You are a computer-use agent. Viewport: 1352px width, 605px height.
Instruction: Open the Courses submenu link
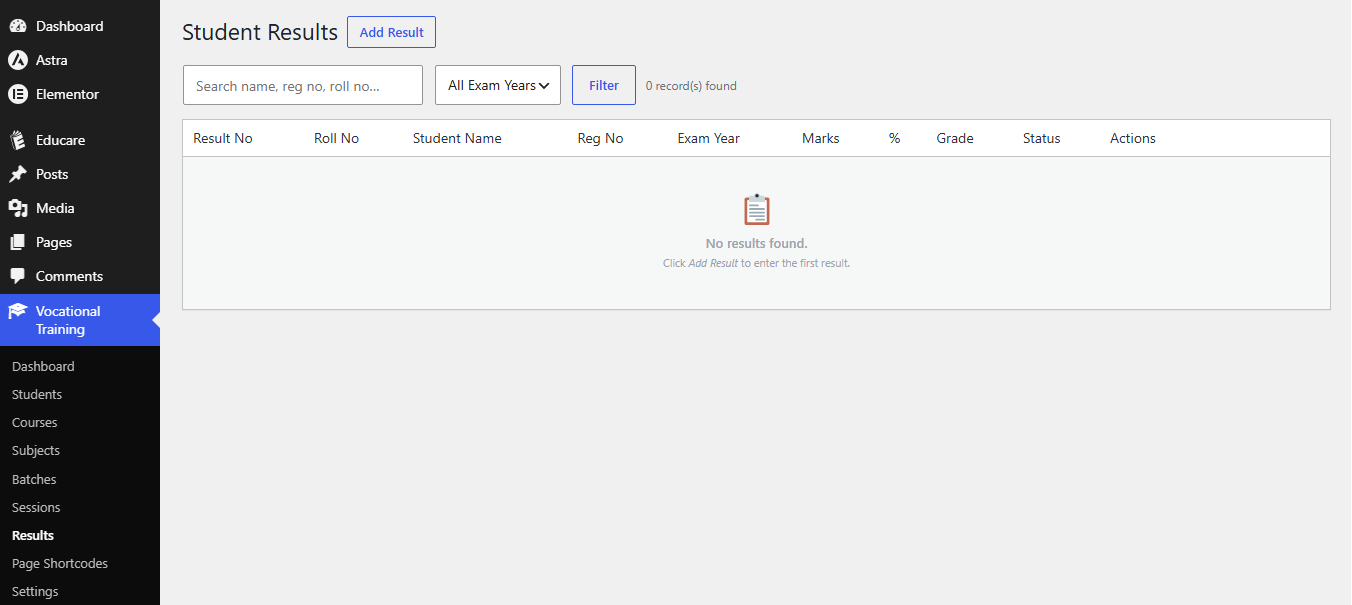coord(35,422)
